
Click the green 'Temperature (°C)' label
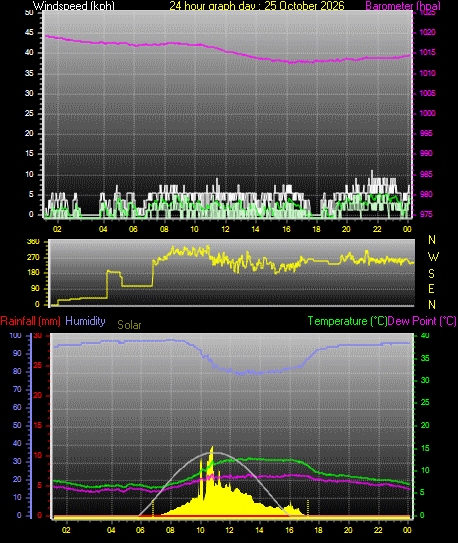click(347, 321)
